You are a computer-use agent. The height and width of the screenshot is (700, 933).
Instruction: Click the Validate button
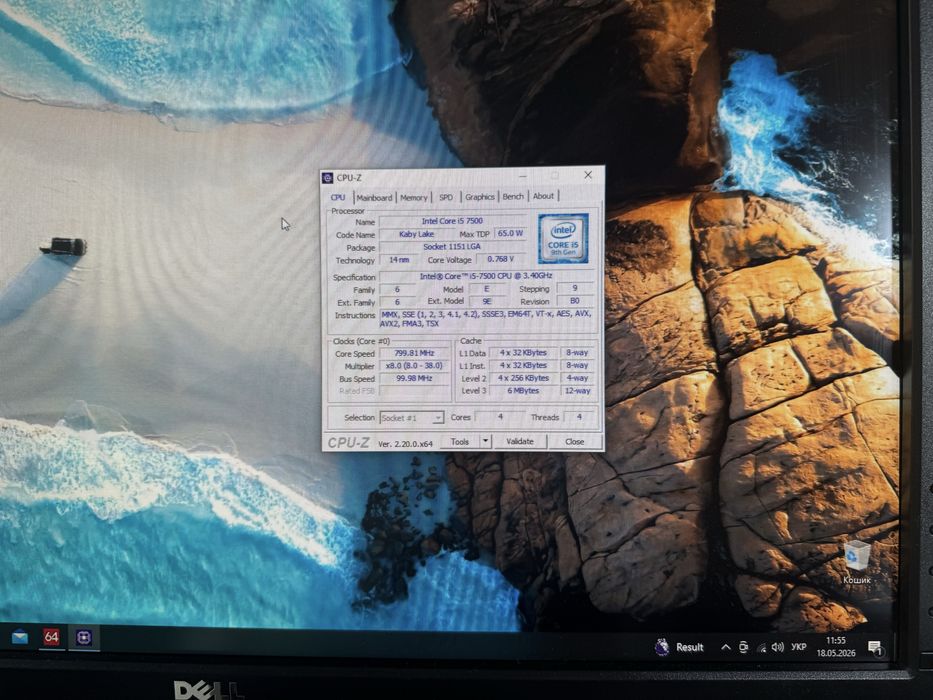point(519,442)
